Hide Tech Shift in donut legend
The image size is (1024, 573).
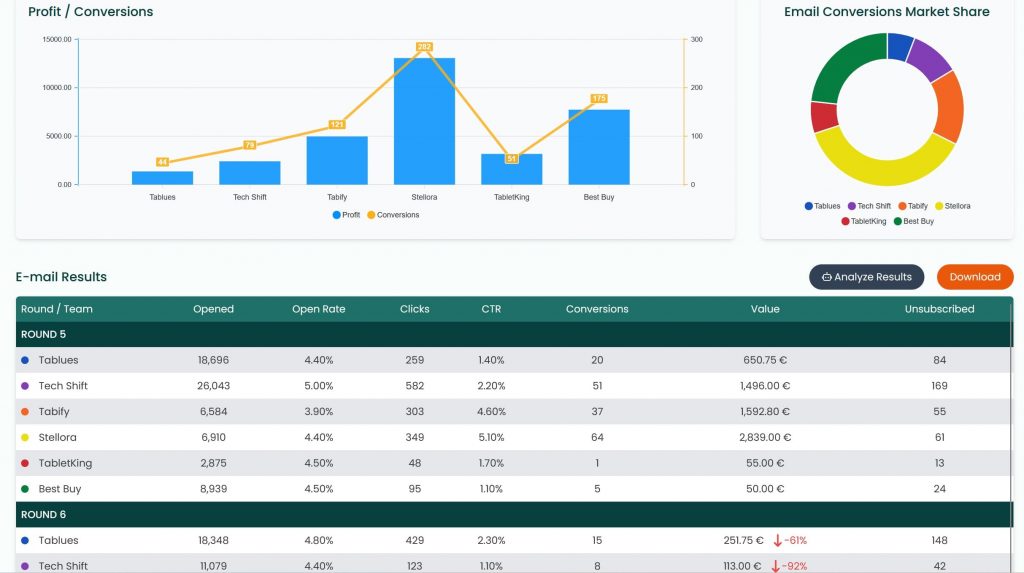(x=869, y=206)
